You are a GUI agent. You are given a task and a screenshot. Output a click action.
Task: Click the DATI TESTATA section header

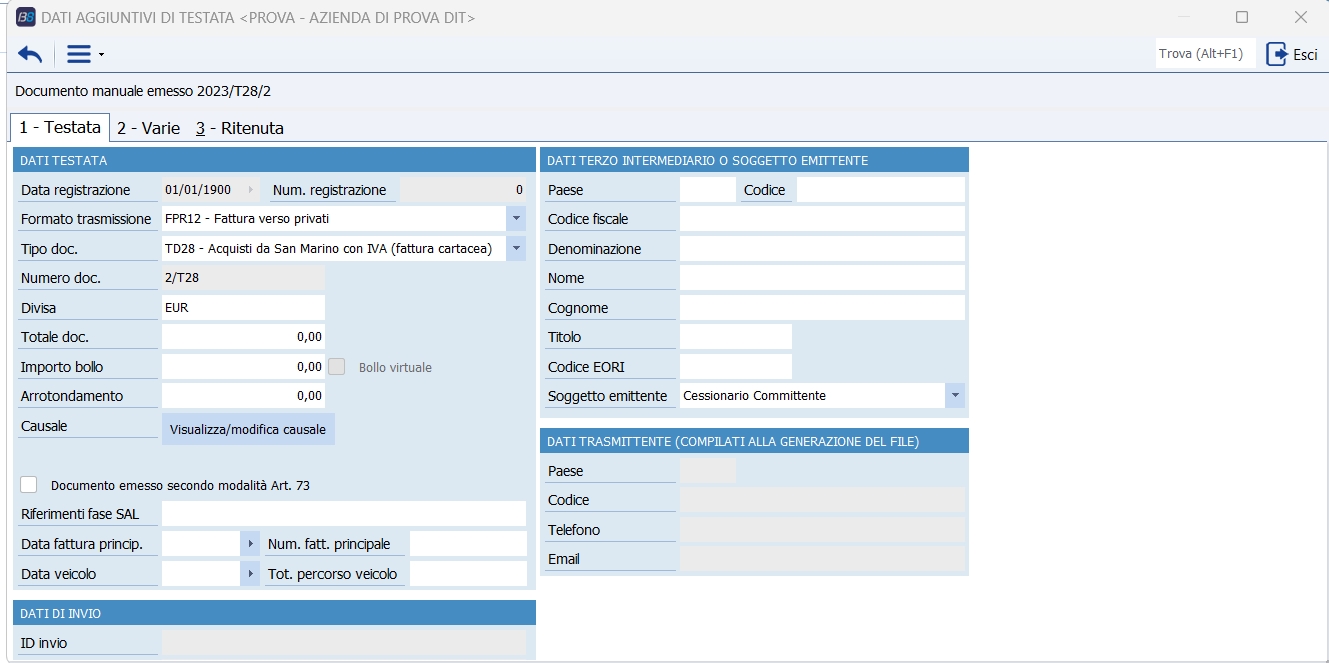(275, 160)
